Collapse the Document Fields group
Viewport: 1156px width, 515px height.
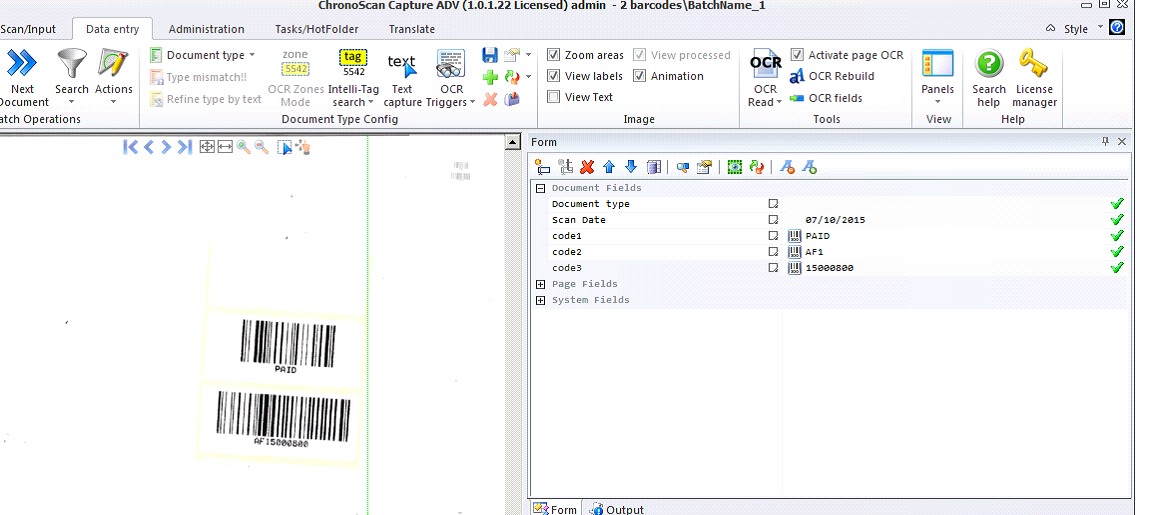541,188
